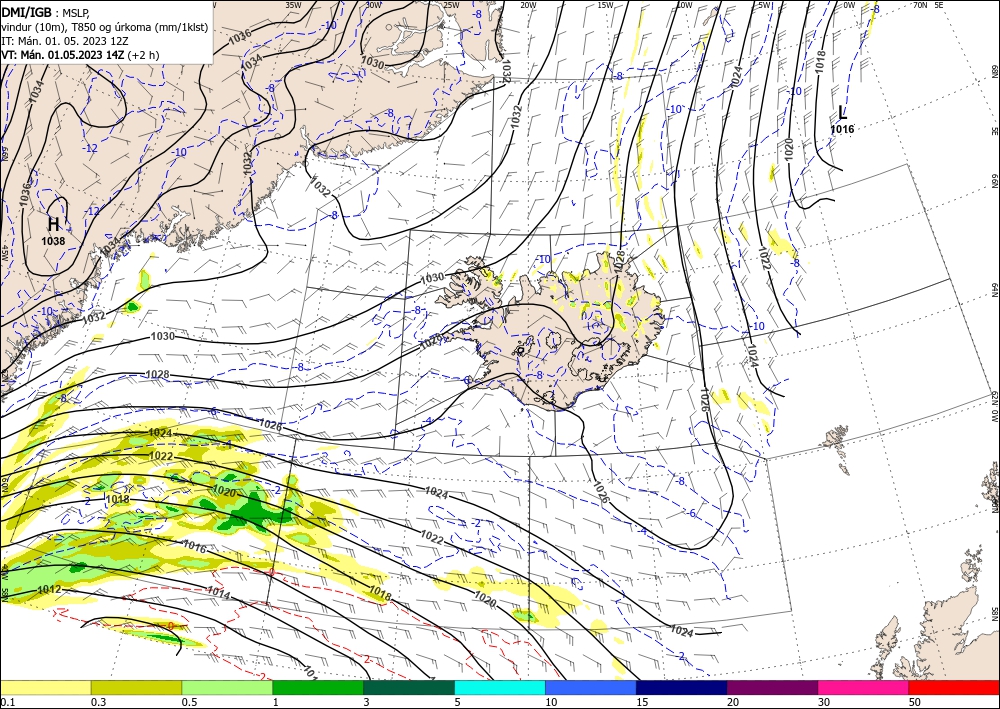
Task: Click the 'vindur (10m), T850 og úrkoma' line
Action: tap(104, 27)
